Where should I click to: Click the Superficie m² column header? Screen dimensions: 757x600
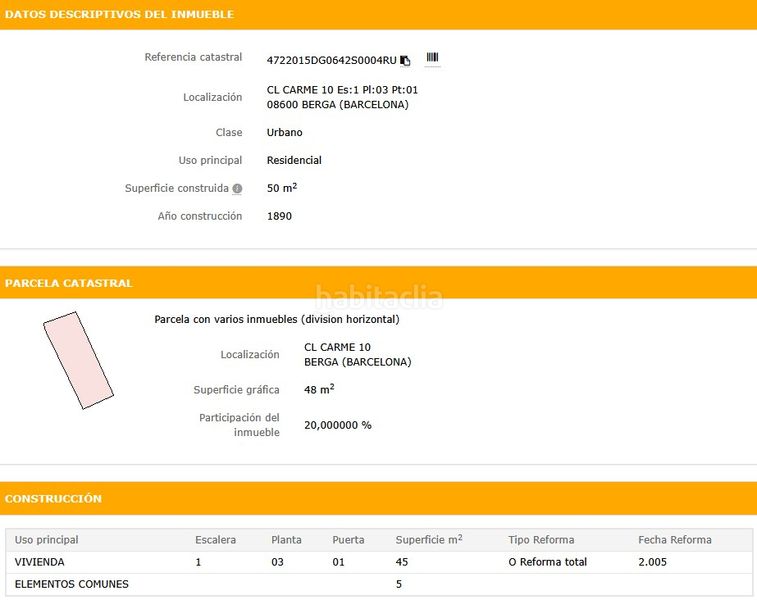point(428,540)
